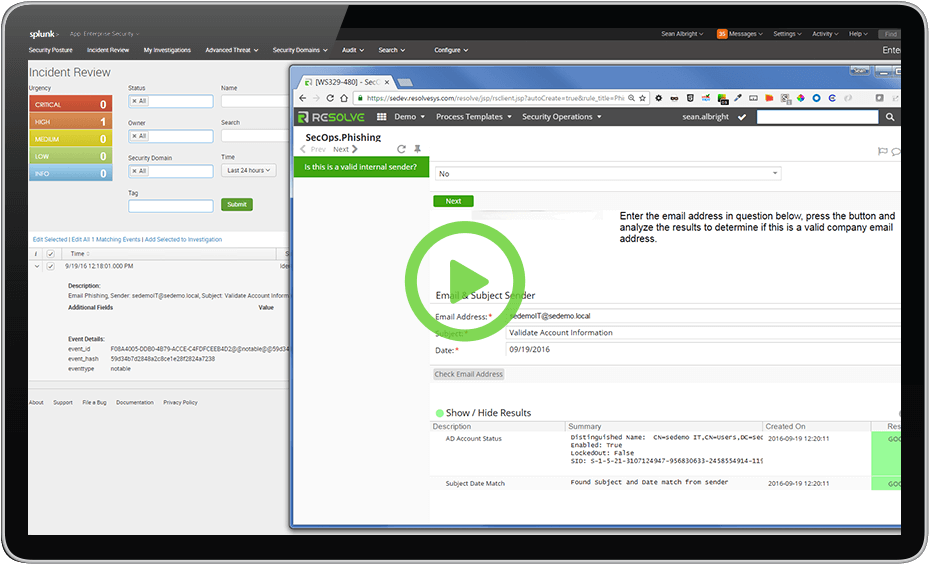Open the Demo menu in Resolve
Viewport: 929px width, 564px height.
(x=409, y=117)
